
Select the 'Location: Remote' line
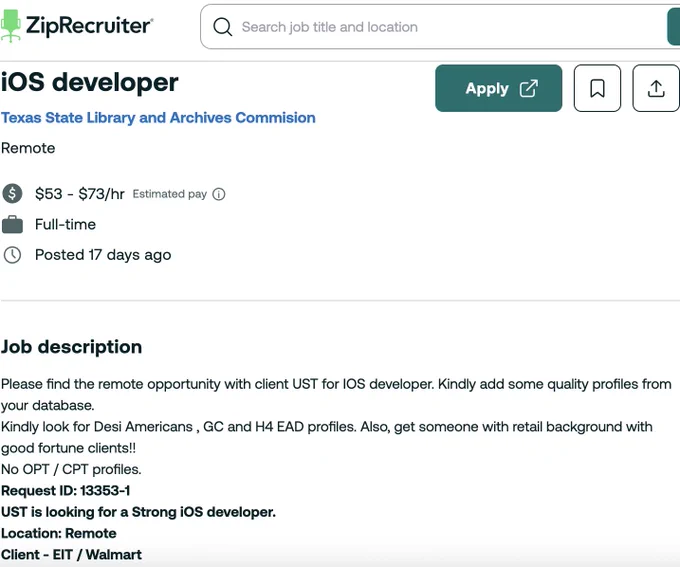pos(59,533)
